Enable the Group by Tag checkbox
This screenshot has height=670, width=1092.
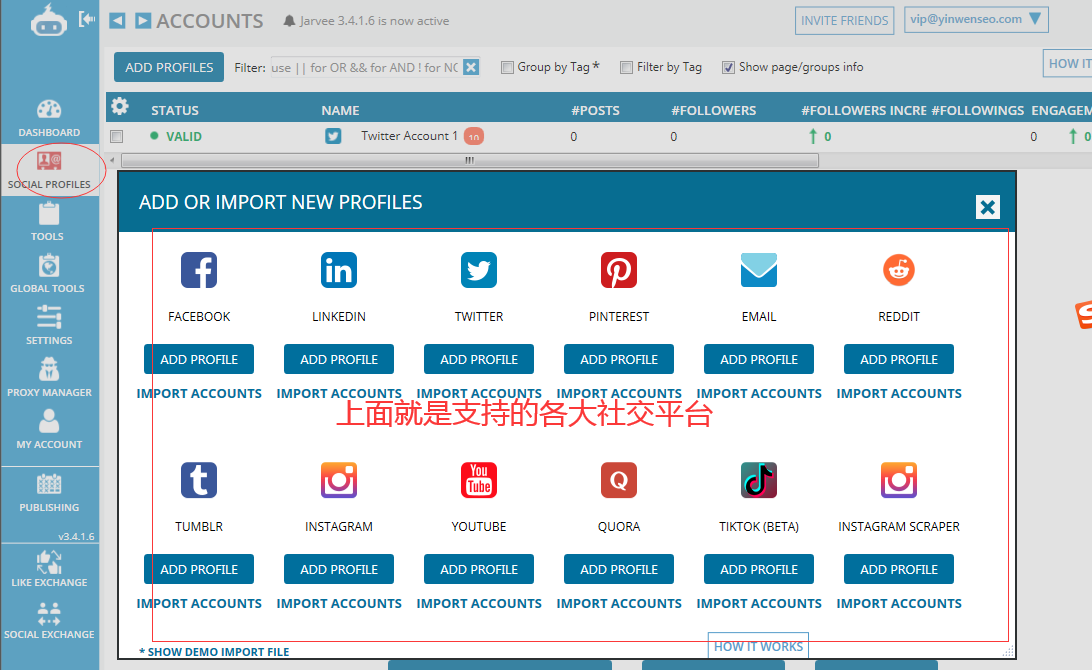pos(509,67)
